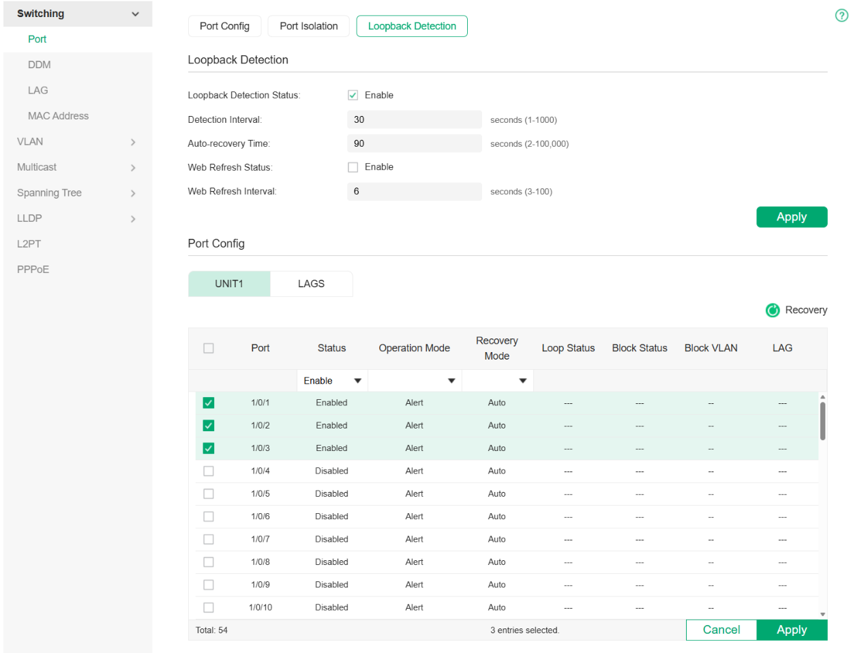Screen dimensions: 864x653
Task: Expand the LLDP submenu arrow
Action: coord(133,219)
